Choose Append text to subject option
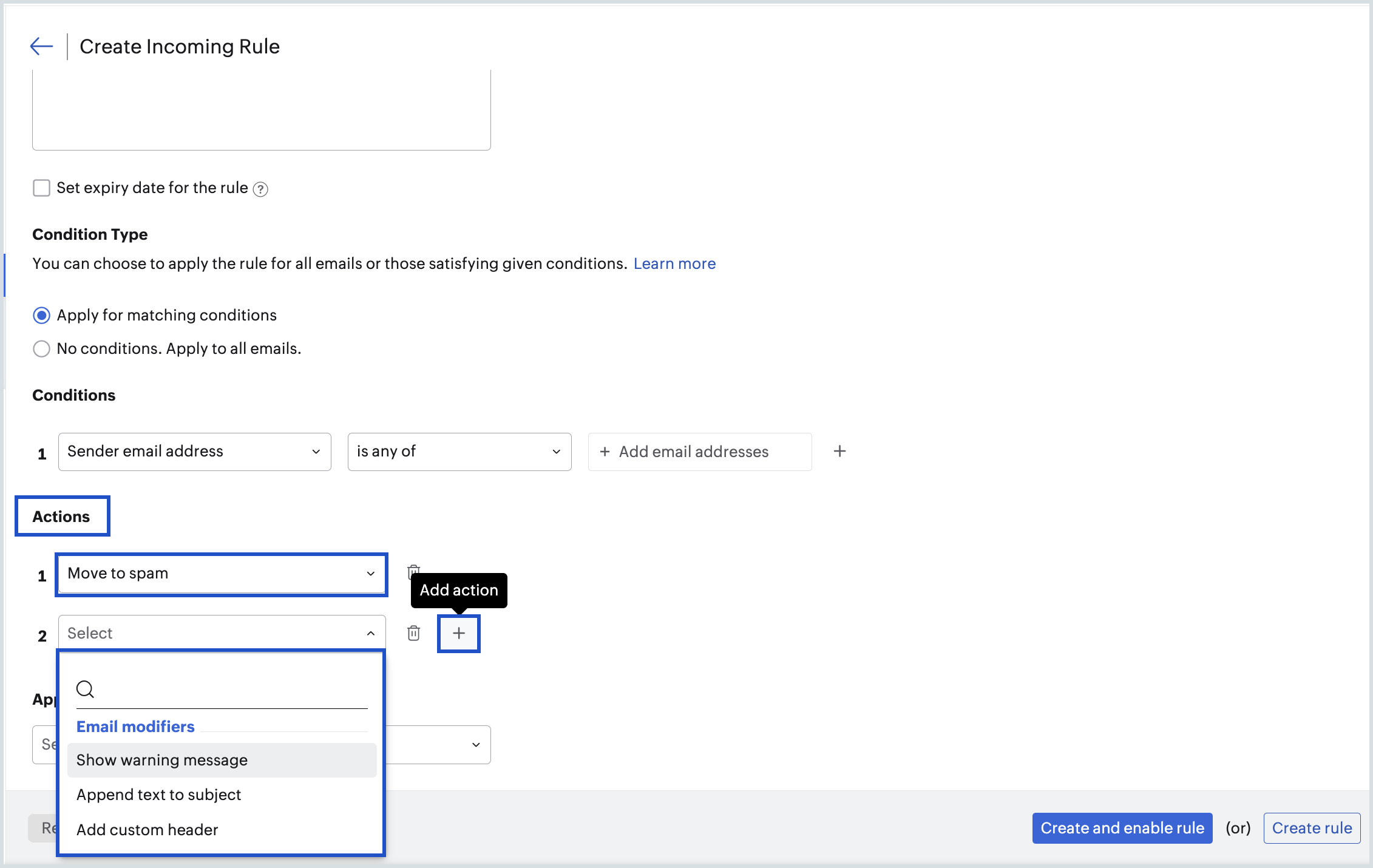 158,795
